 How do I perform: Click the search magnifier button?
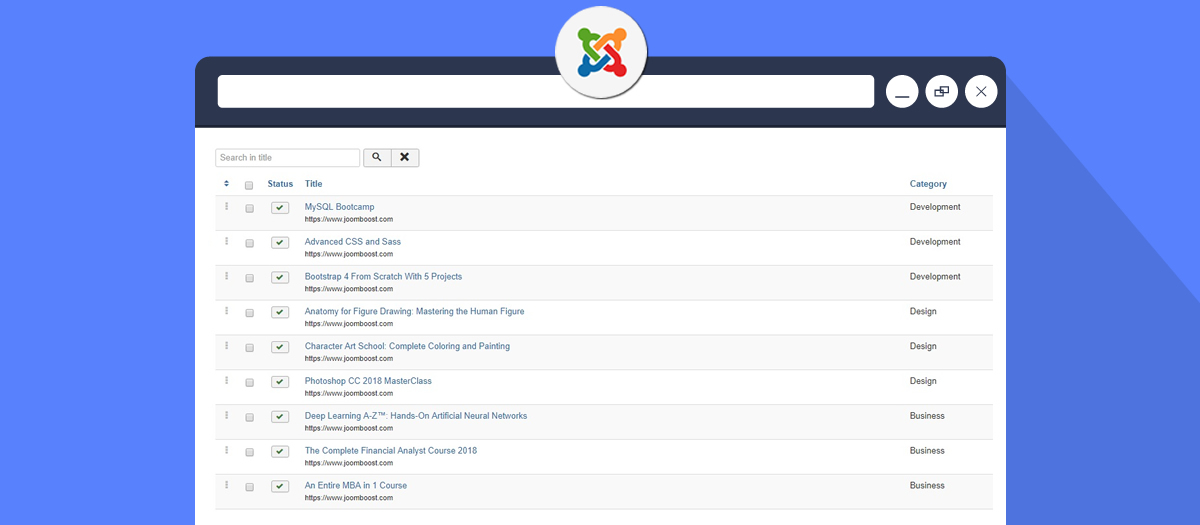click(x=377, y=158)
